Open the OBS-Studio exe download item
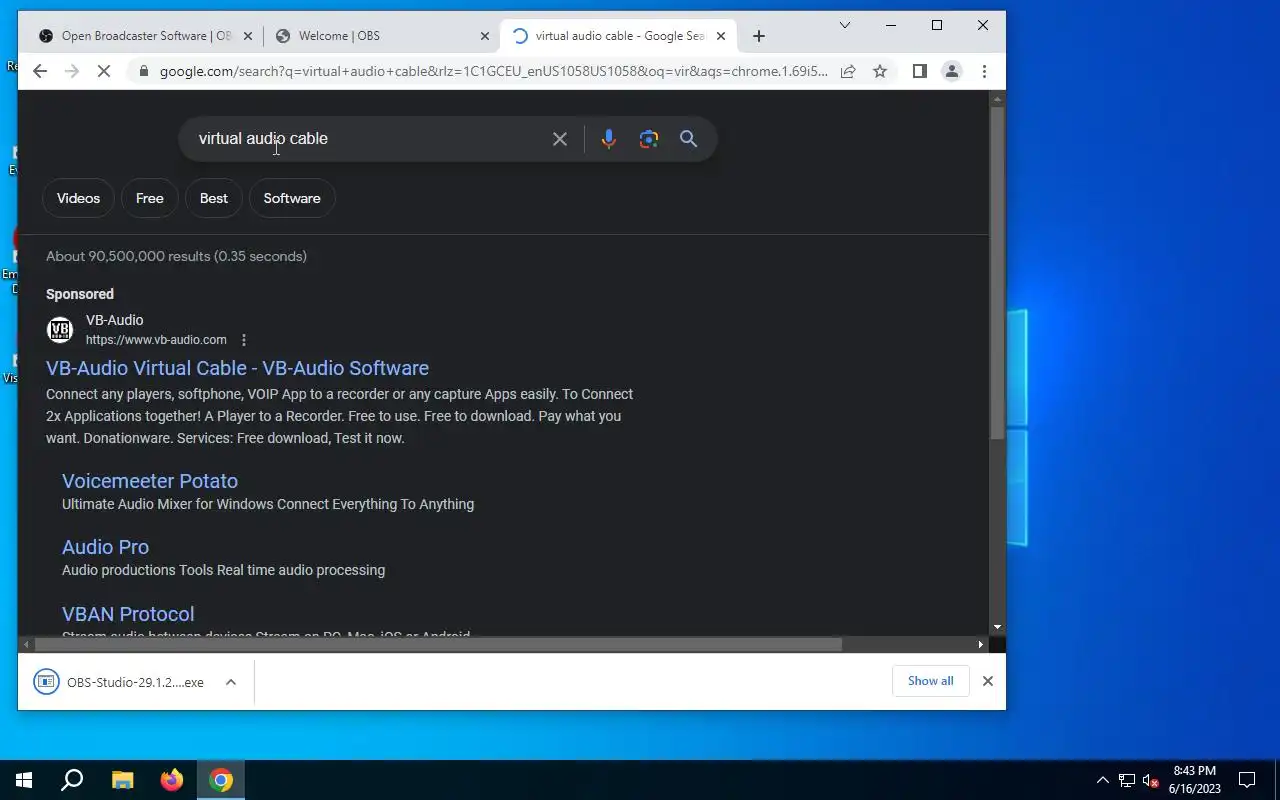Image resolution: width=1280 pixels, height=800 pixels. click(x=120, y=682)
